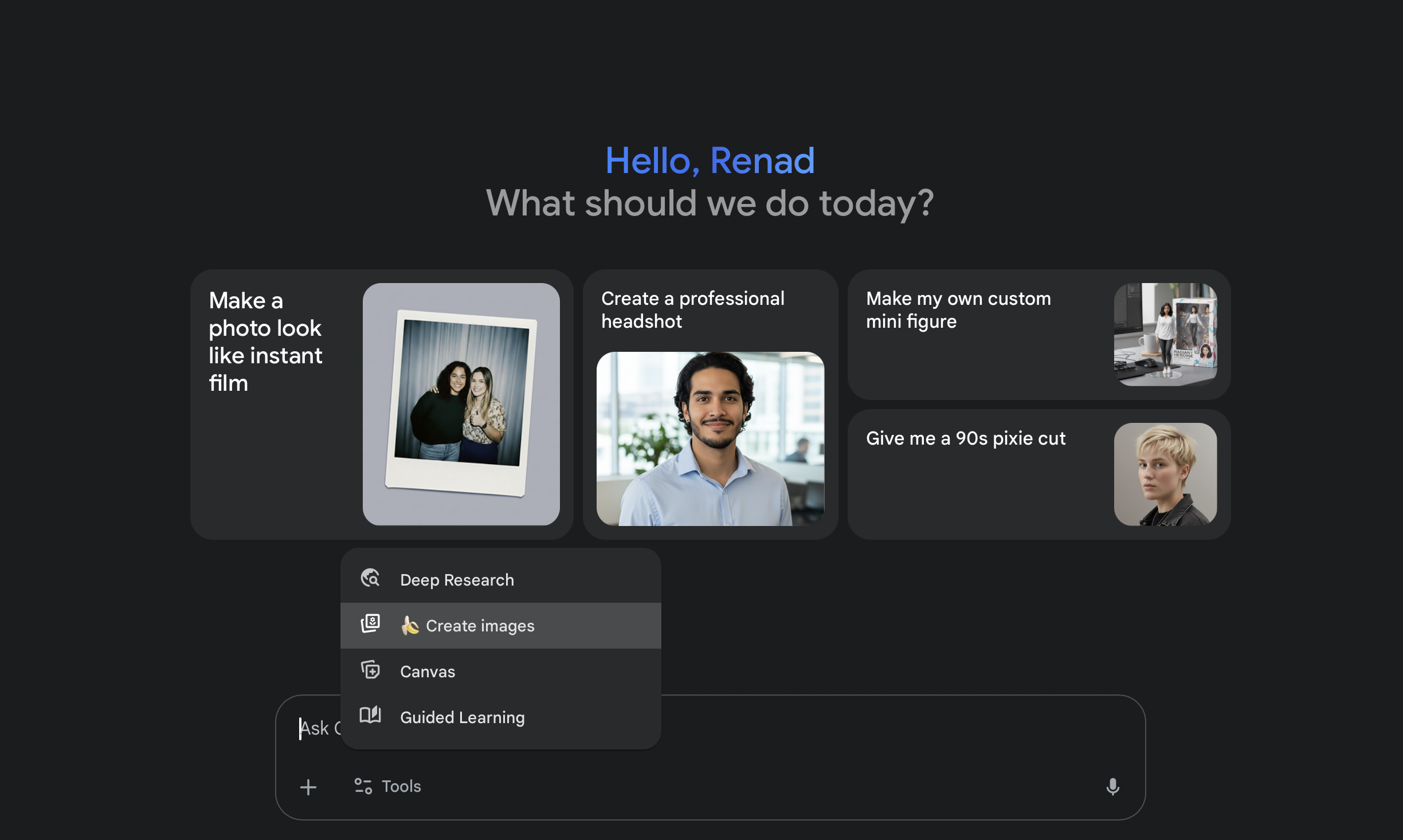The height and width of the screenshot is (840, 1403).
Task: Select Deep Research from the tools menu
Action: point(457,580)
